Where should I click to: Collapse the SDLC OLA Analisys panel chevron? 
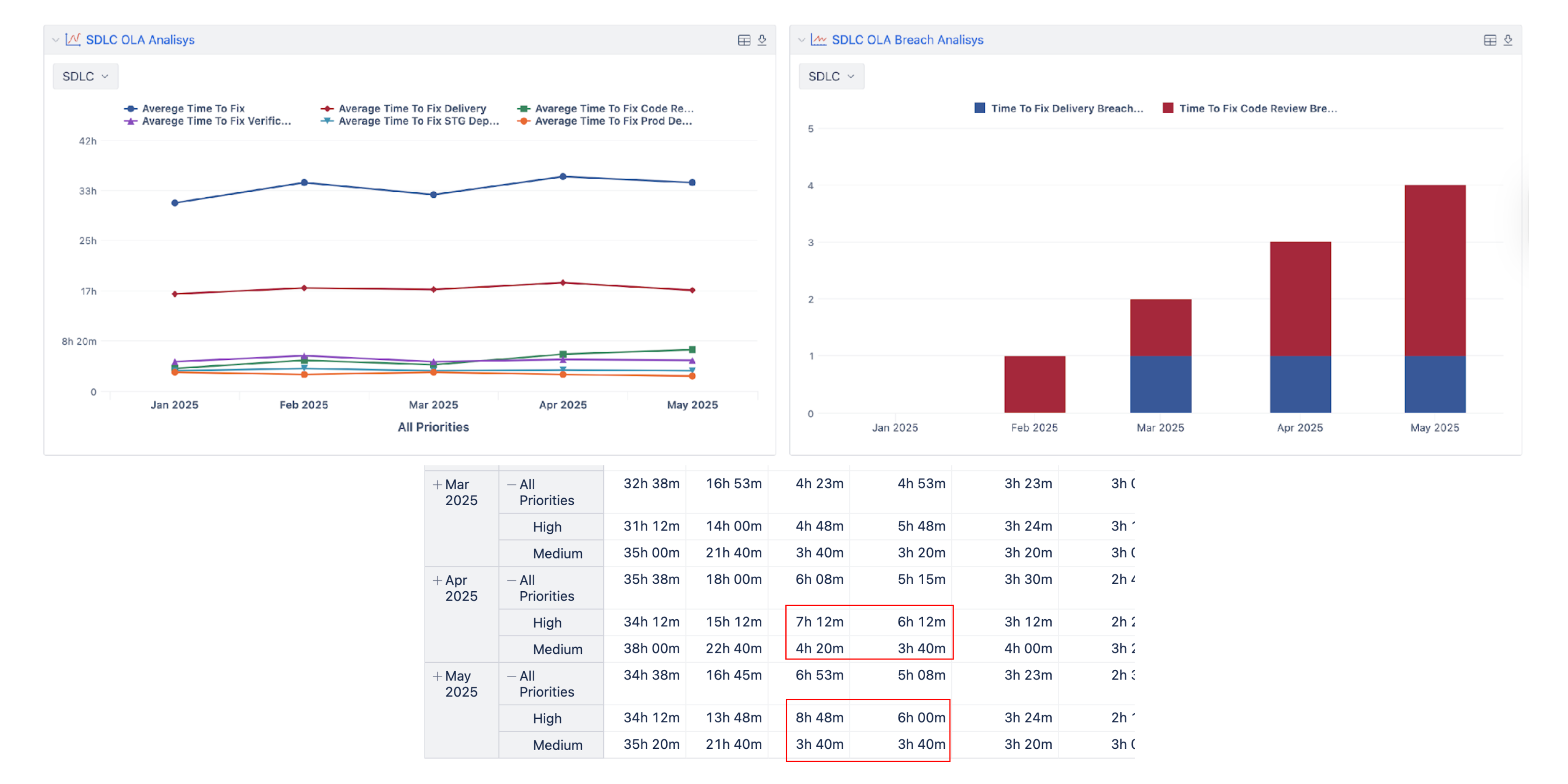[x=55, y=40]
